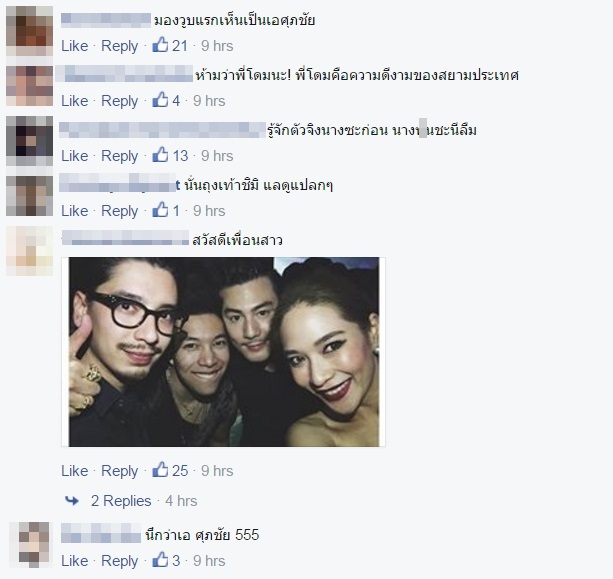Expand the 2 Replies thread

[x=121, y=501]
